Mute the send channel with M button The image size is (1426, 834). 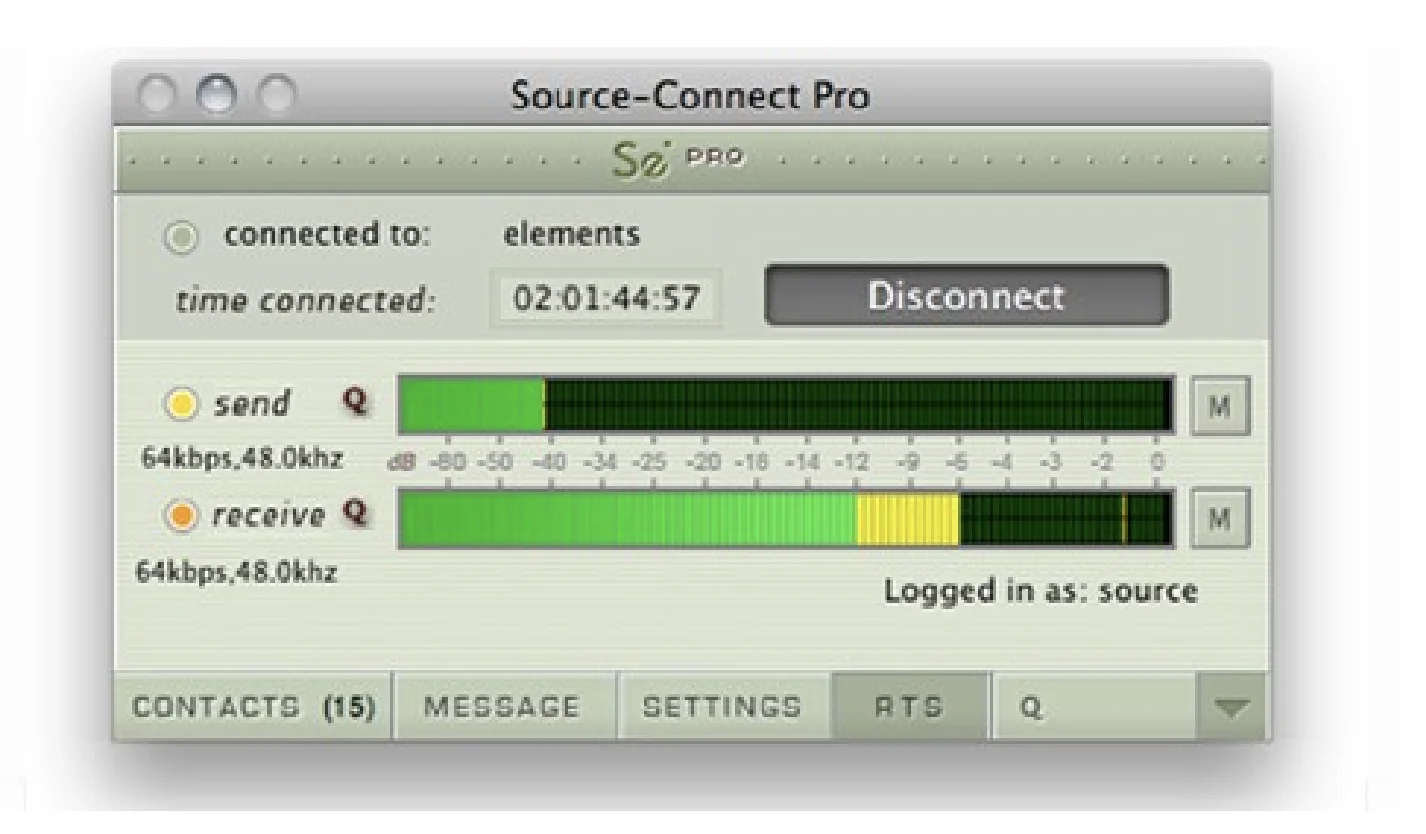tap(1221, 406)
